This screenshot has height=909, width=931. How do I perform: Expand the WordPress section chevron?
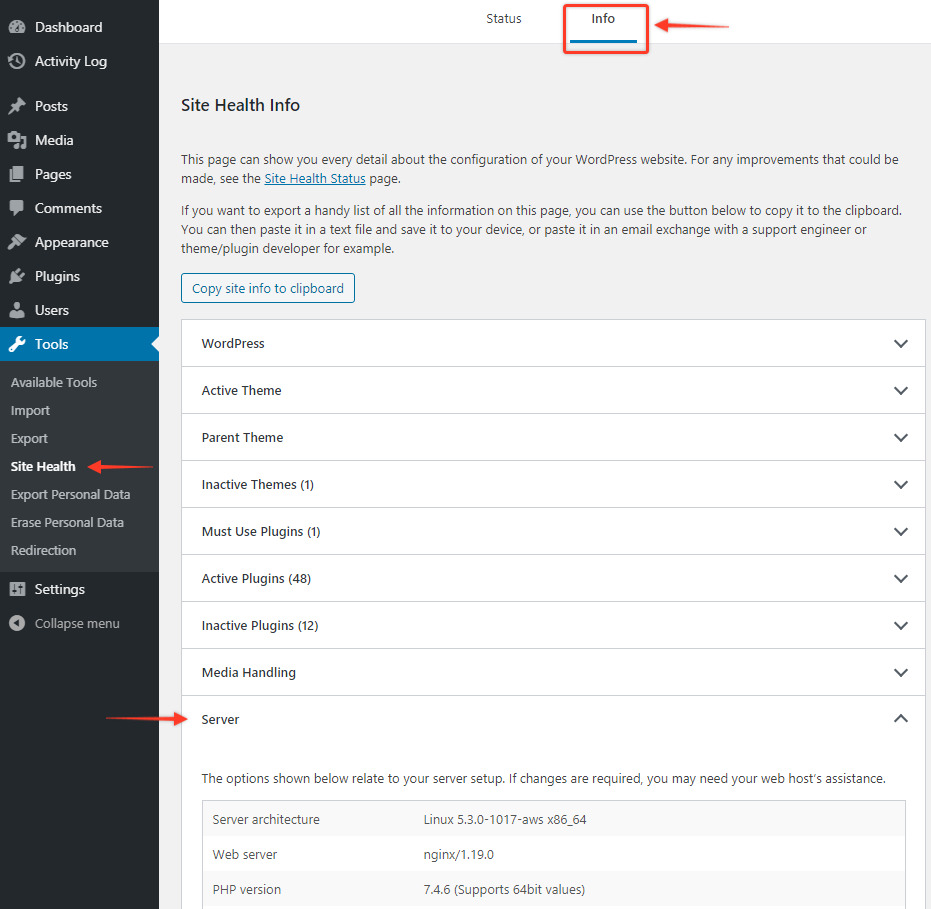900,344
